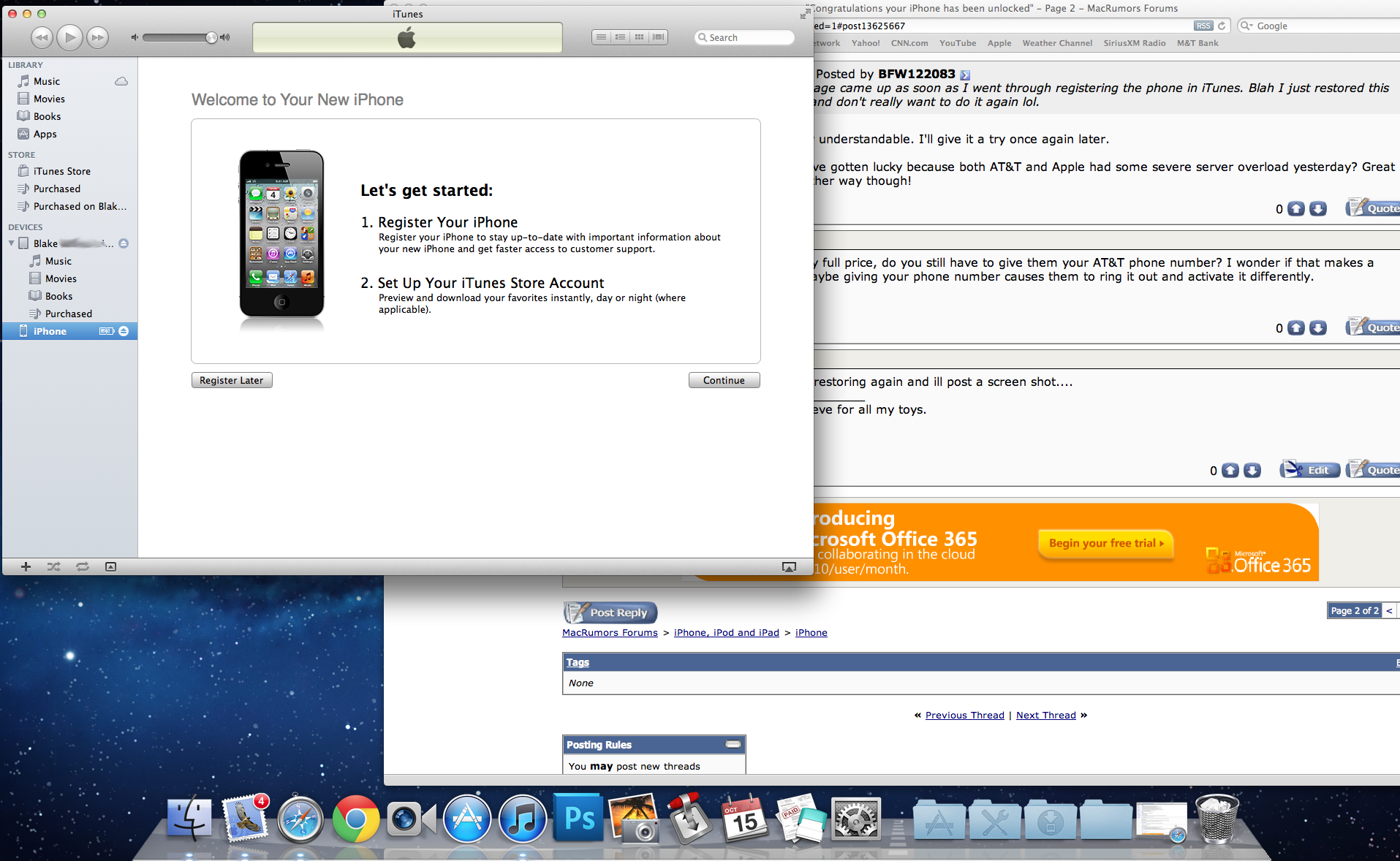Screen dimensions: 1400x861
Task: Click the iCloud icon beside Music
Action: (121, 81)
